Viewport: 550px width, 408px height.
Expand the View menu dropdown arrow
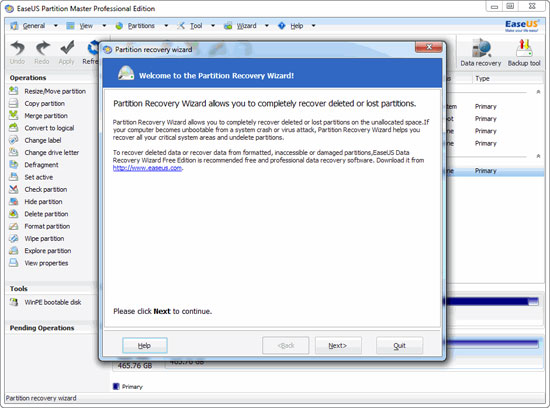104,26
